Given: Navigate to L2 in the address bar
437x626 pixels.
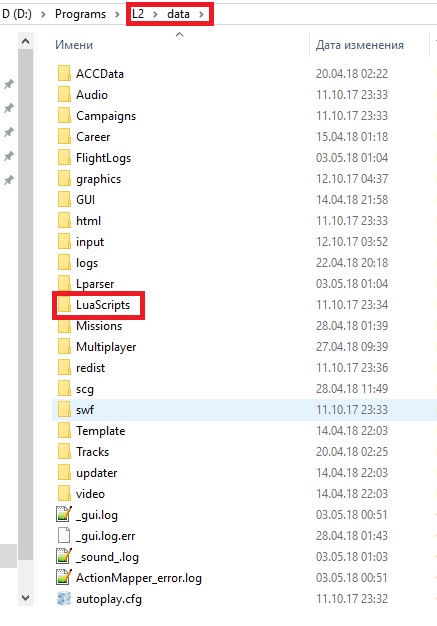Looking at the screenshot, I should point(138,14).
